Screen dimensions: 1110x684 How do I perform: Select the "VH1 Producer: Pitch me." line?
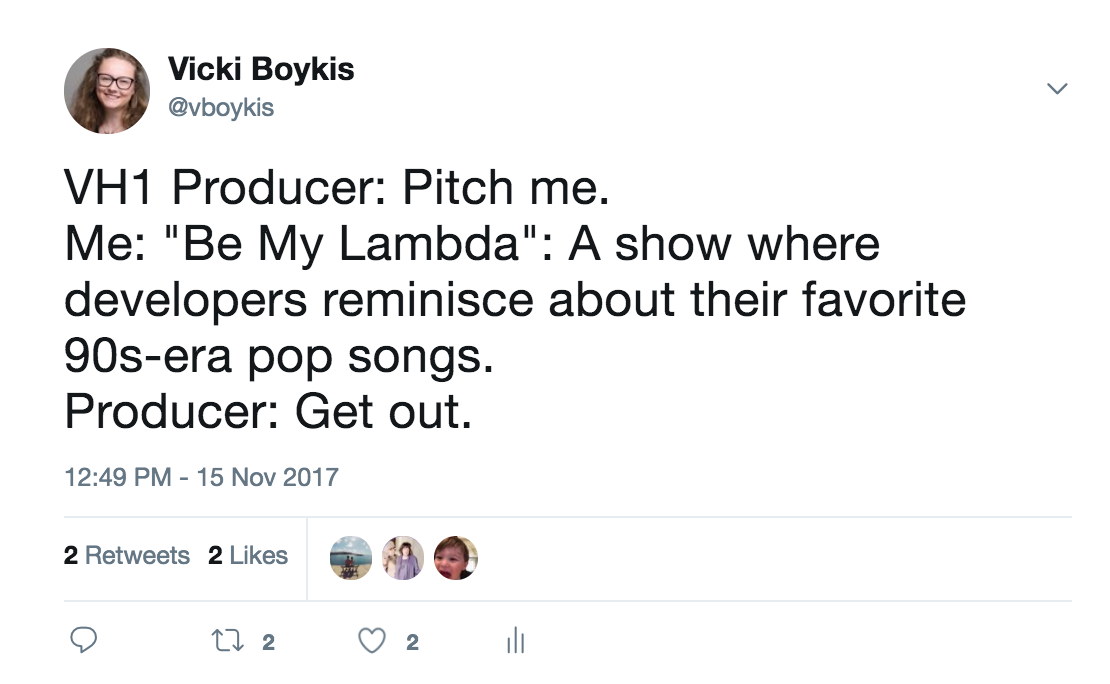click(x=337, y=188)
